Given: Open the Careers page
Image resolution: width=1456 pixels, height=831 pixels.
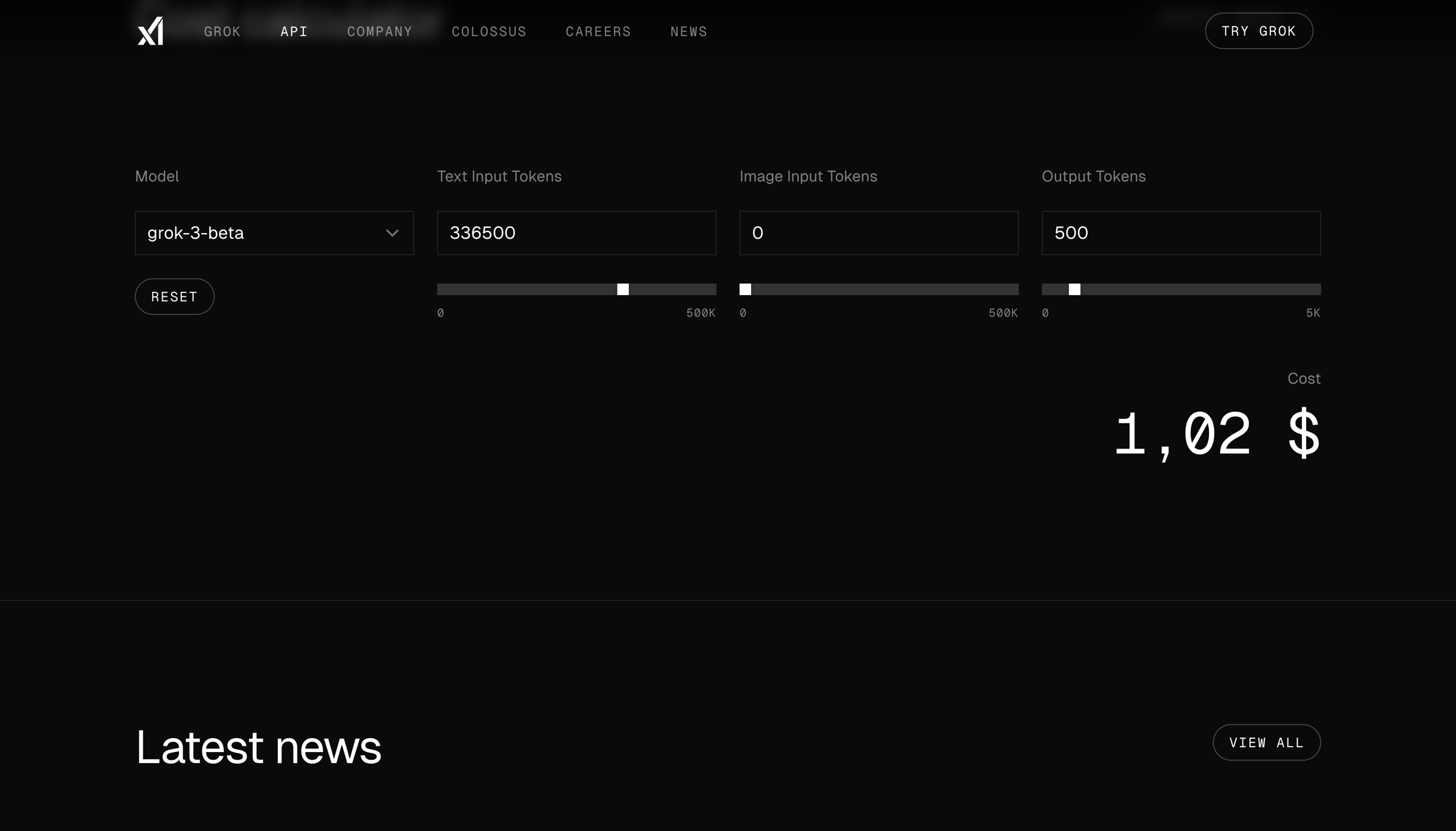Looking at the screenshot, I should 598,31.
